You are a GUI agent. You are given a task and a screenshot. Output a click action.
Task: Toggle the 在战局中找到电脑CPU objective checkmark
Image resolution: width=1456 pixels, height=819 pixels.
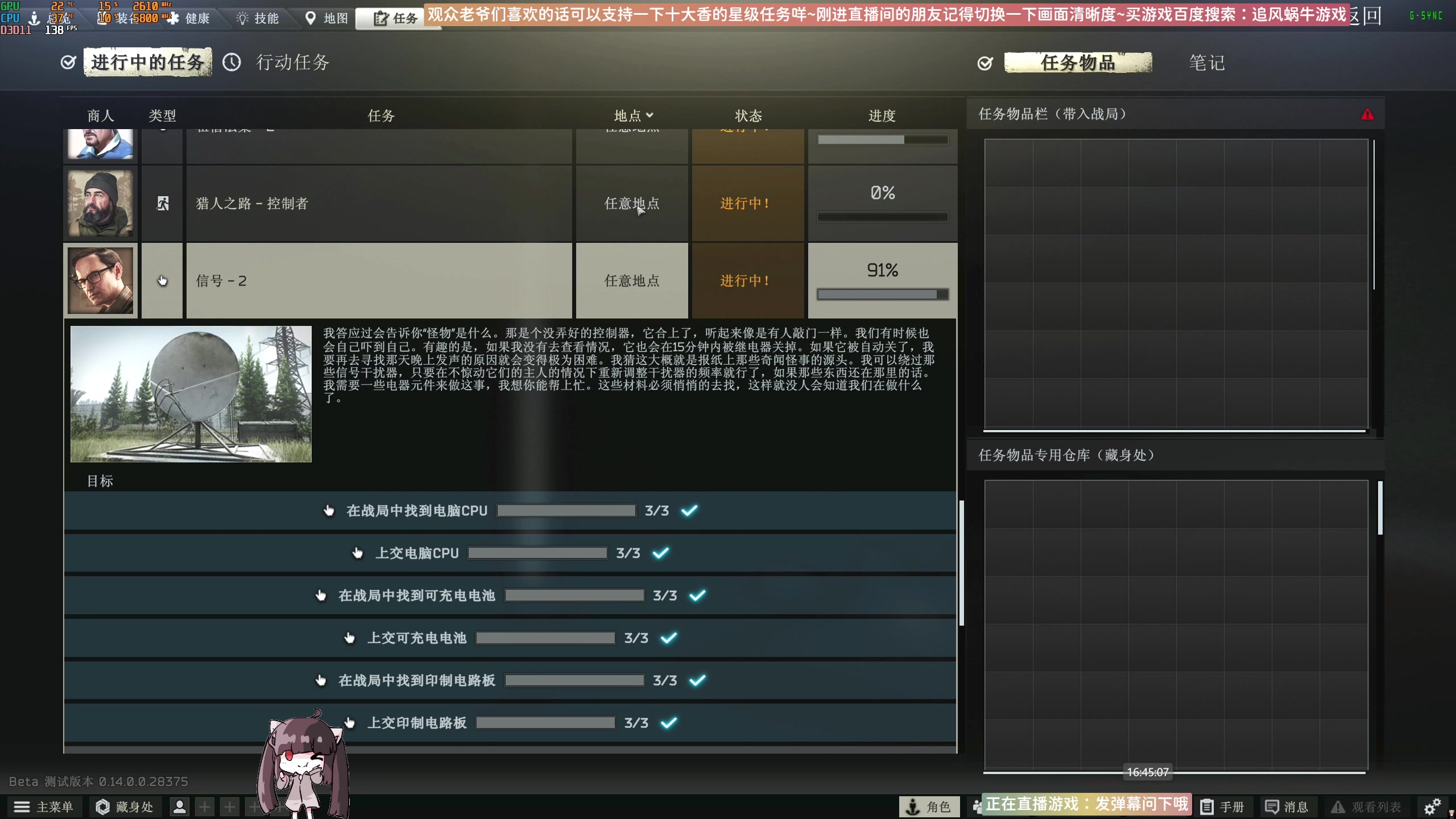click(689, 511)
